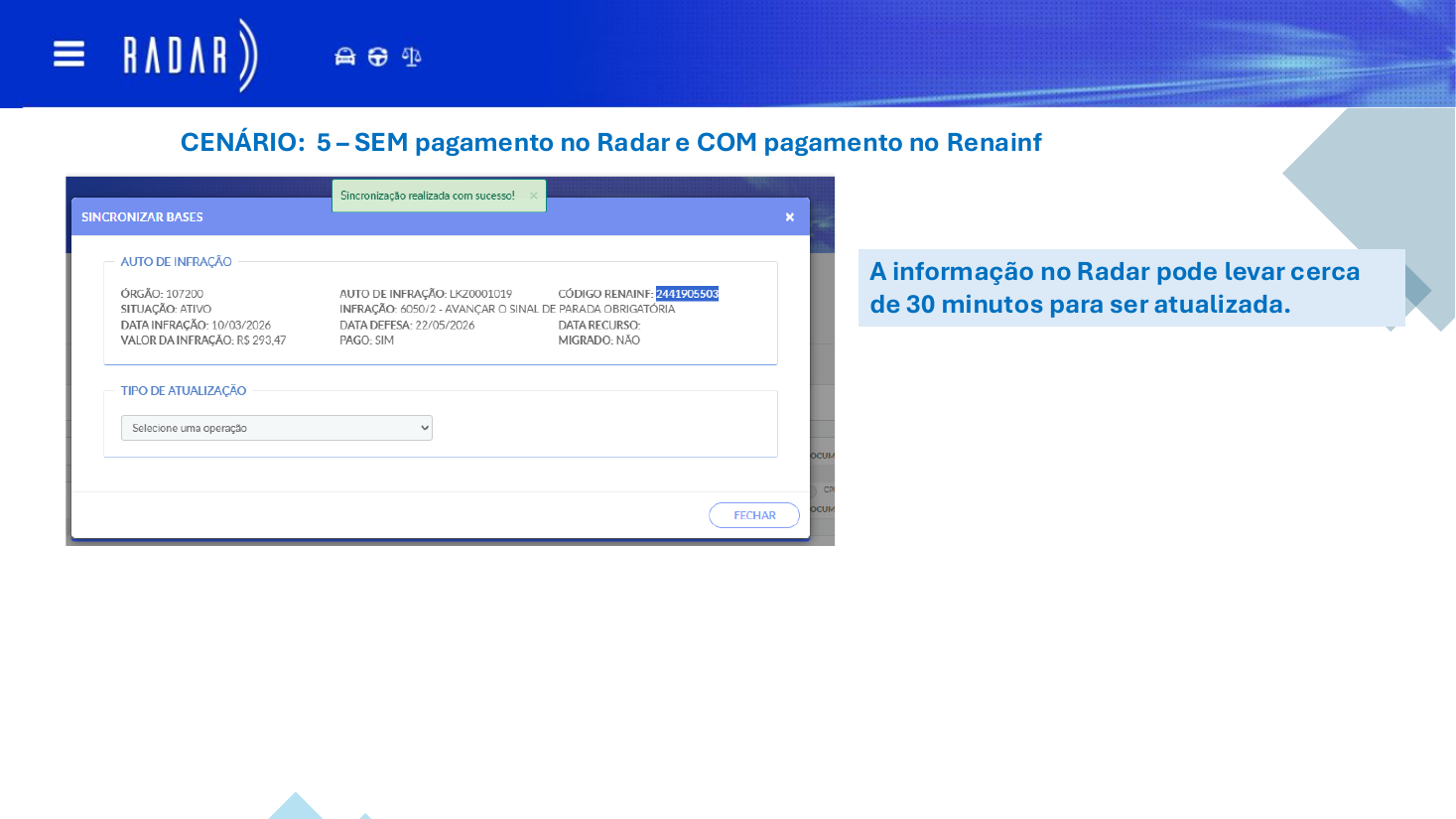Open the steering wheel driver icon

[x=378, y=57]
